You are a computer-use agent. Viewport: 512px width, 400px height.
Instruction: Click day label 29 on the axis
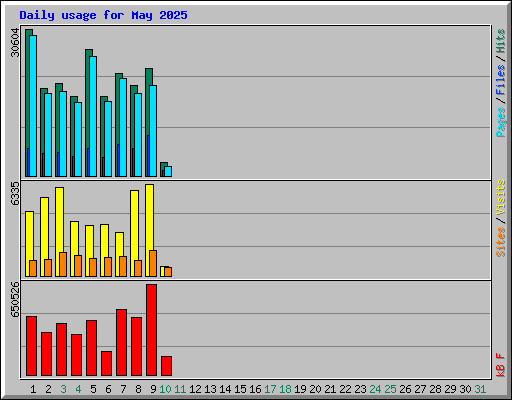pyautogui.click(x=450, y=389)
